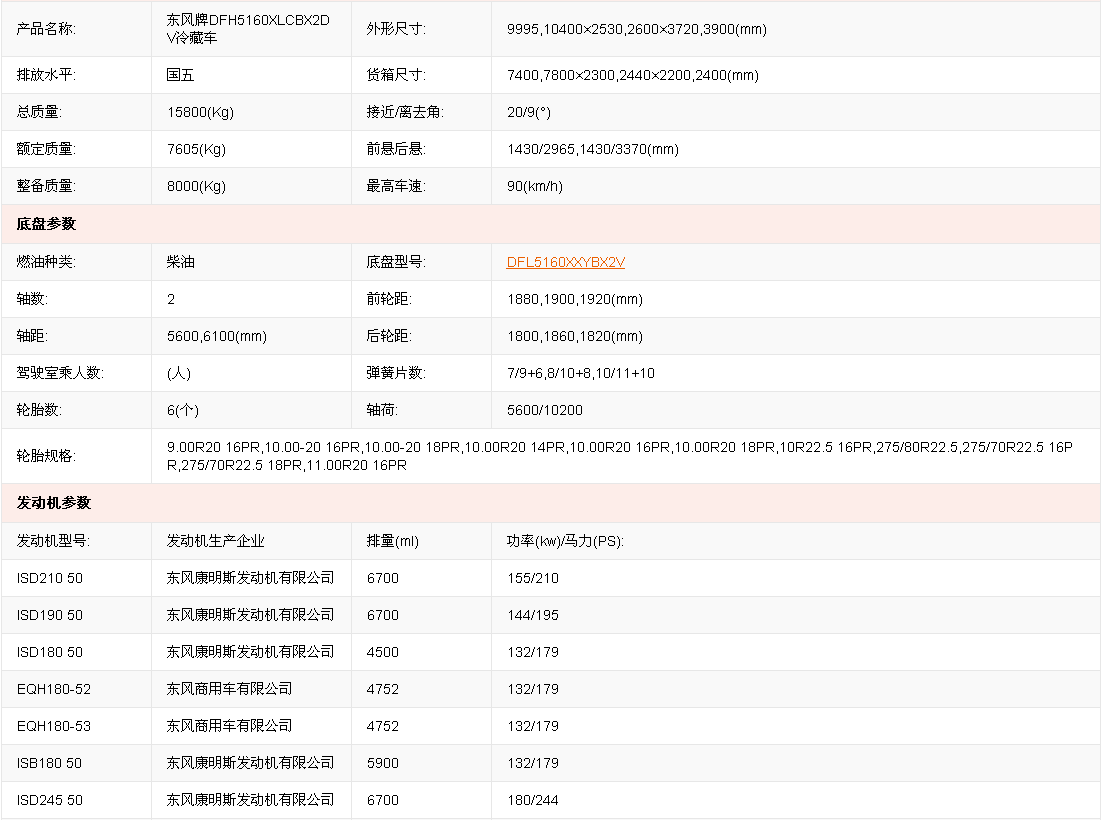Select engine model ISD245 50
The height and width of the screenshot is (820, 1102).
tap(50, 800)
